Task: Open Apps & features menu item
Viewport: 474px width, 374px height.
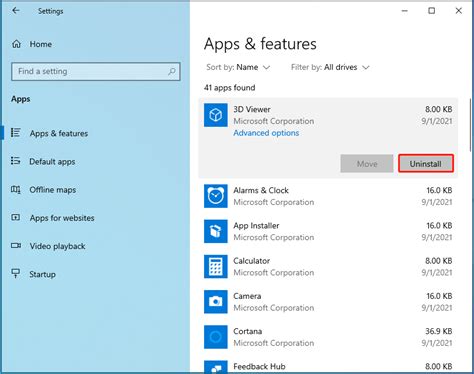Action: [x=59, y=133]
